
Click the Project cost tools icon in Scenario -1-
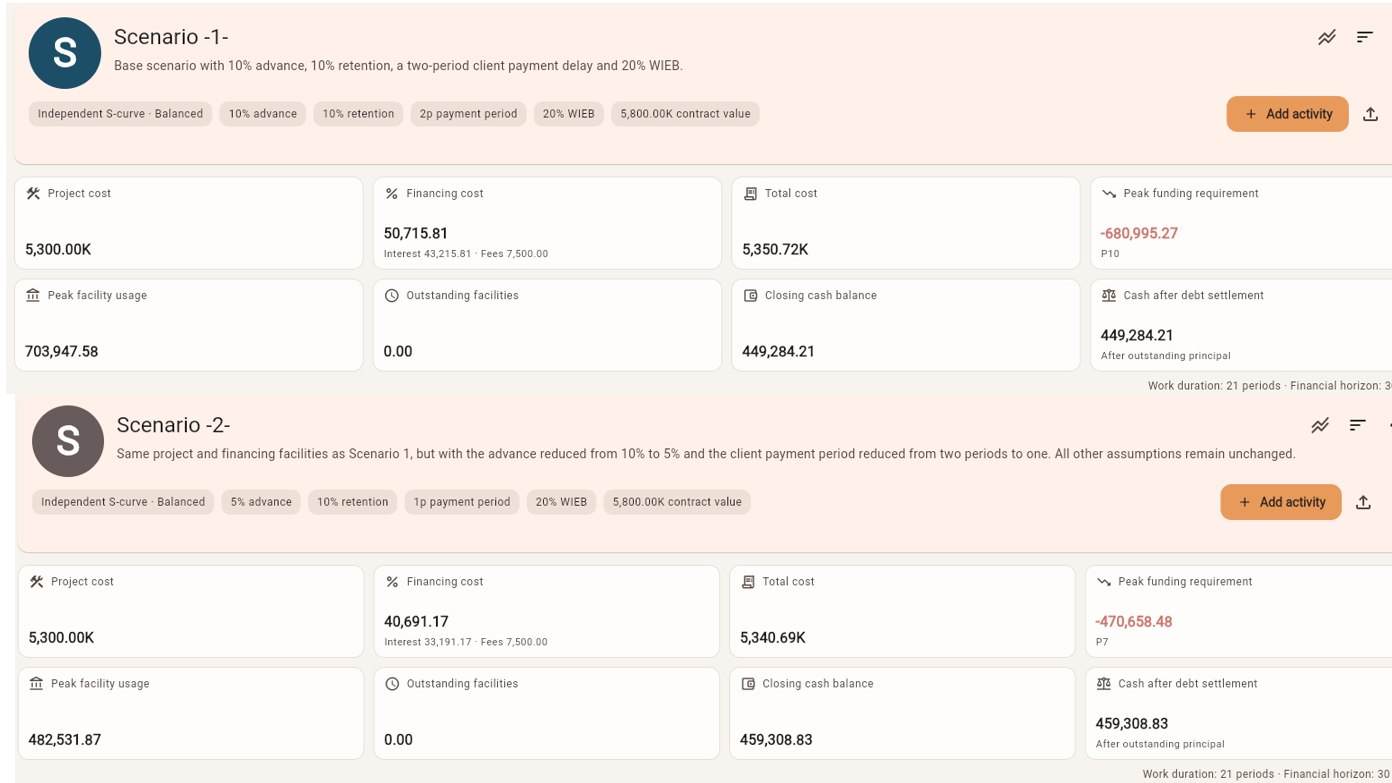coord(33,194)
